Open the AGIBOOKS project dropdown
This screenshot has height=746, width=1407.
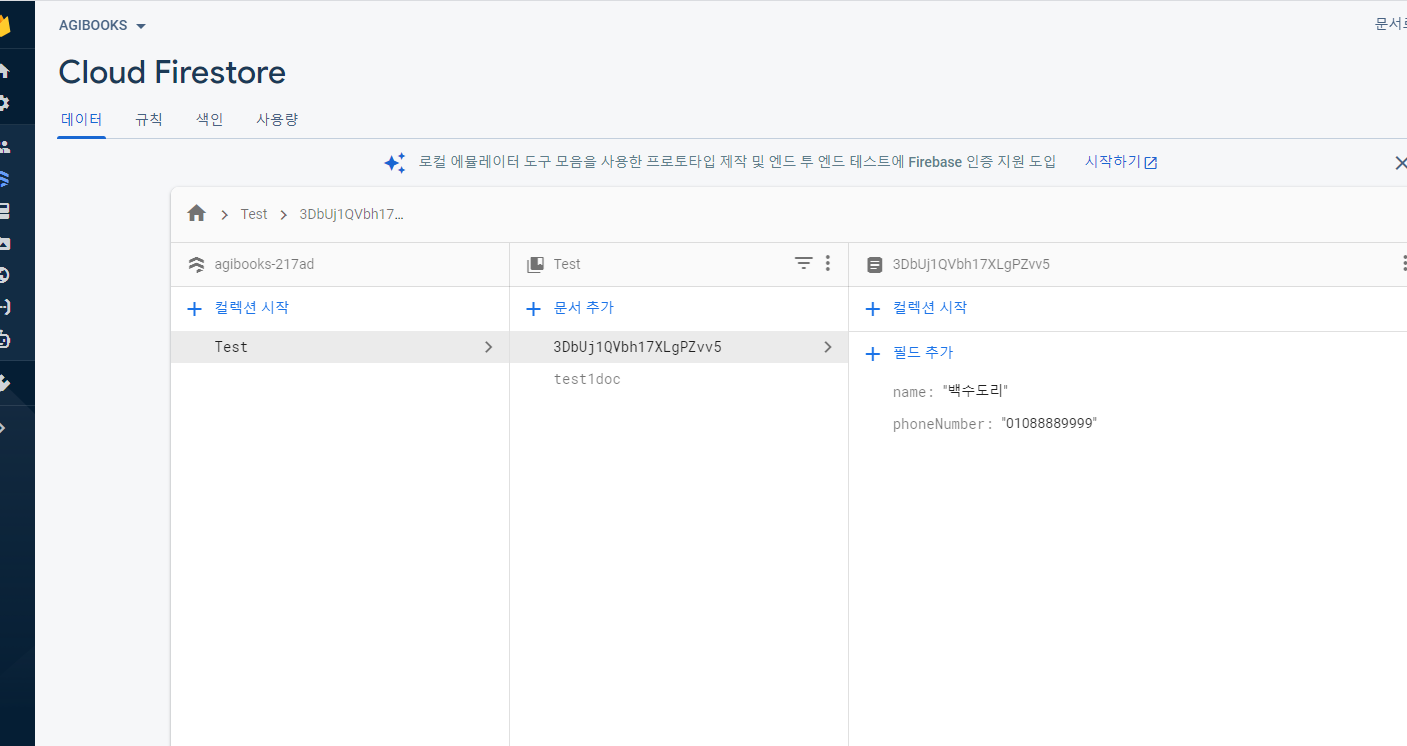pos(102,26)
